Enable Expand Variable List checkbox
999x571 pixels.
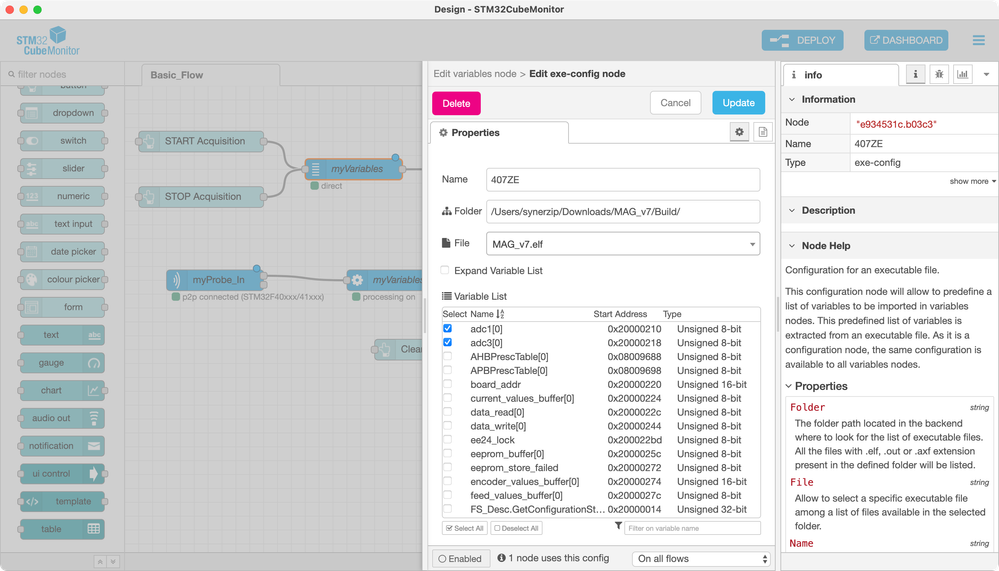click(x=445, y=270)
